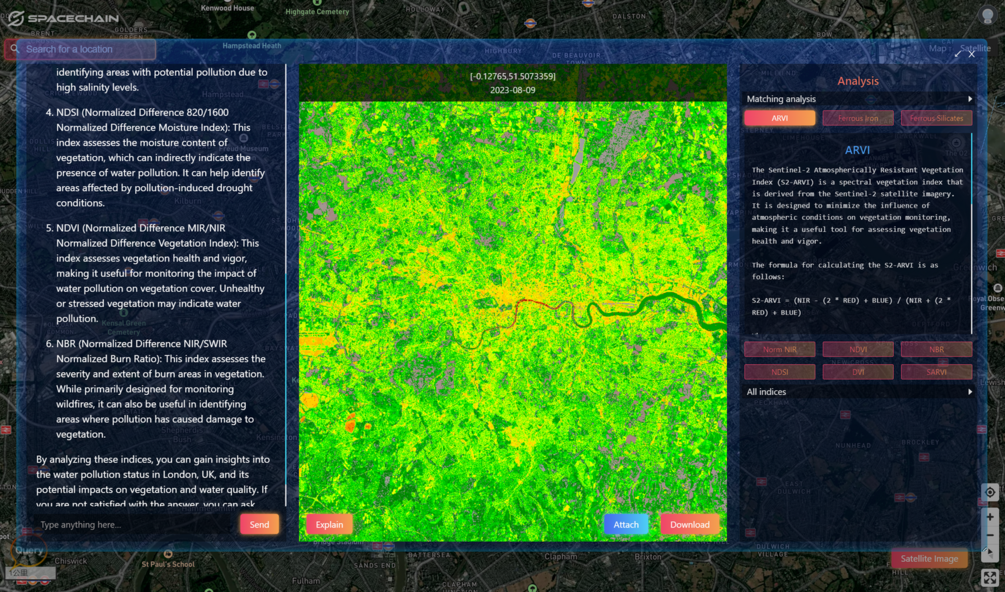This screenshot has width=1005, height=592.
Task: Zoom in using the plus map control
Action: tap(990, 517)
